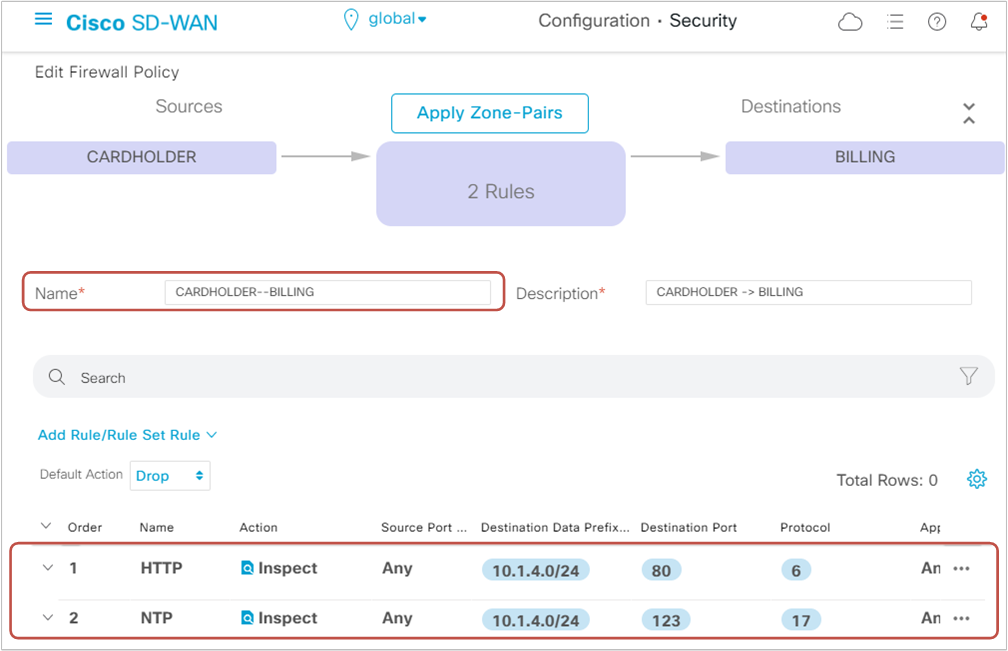Click into the rules Search box
Viewport: 1008px width, 651px height.
tap(500, 378)
